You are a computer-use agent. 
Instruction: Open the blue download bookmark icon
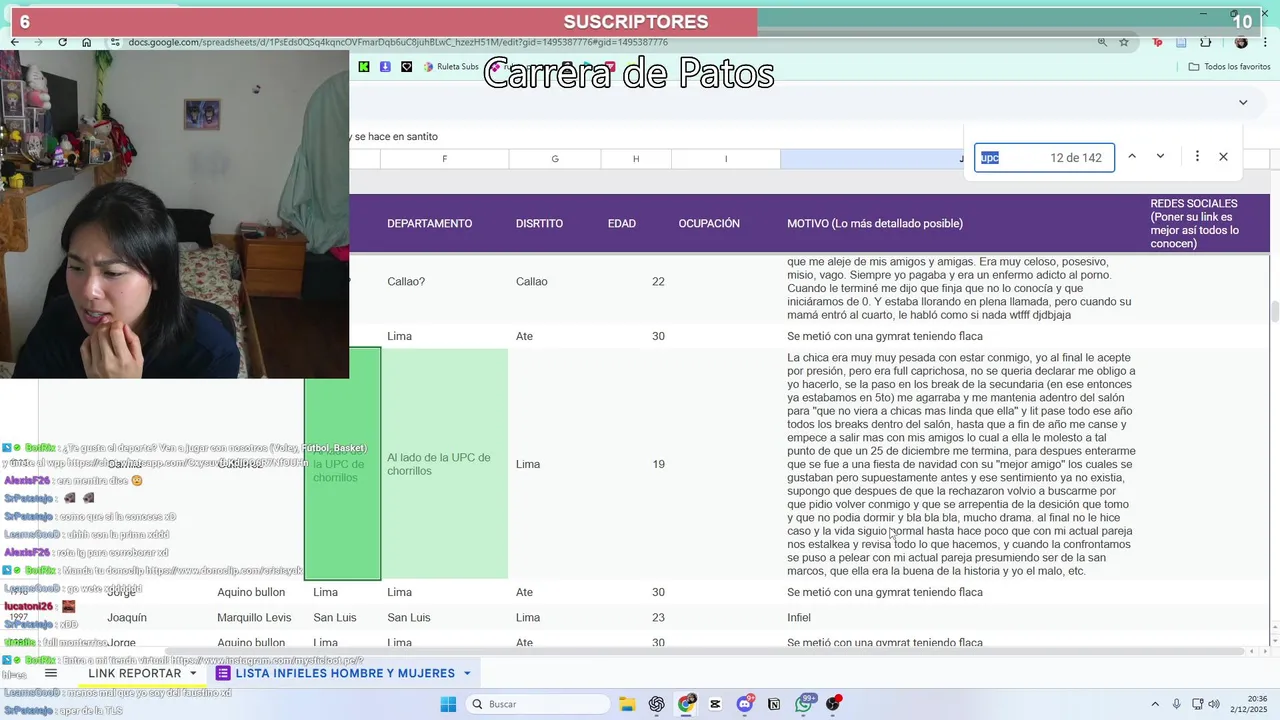pyautogui.click(x=385, y=67)
